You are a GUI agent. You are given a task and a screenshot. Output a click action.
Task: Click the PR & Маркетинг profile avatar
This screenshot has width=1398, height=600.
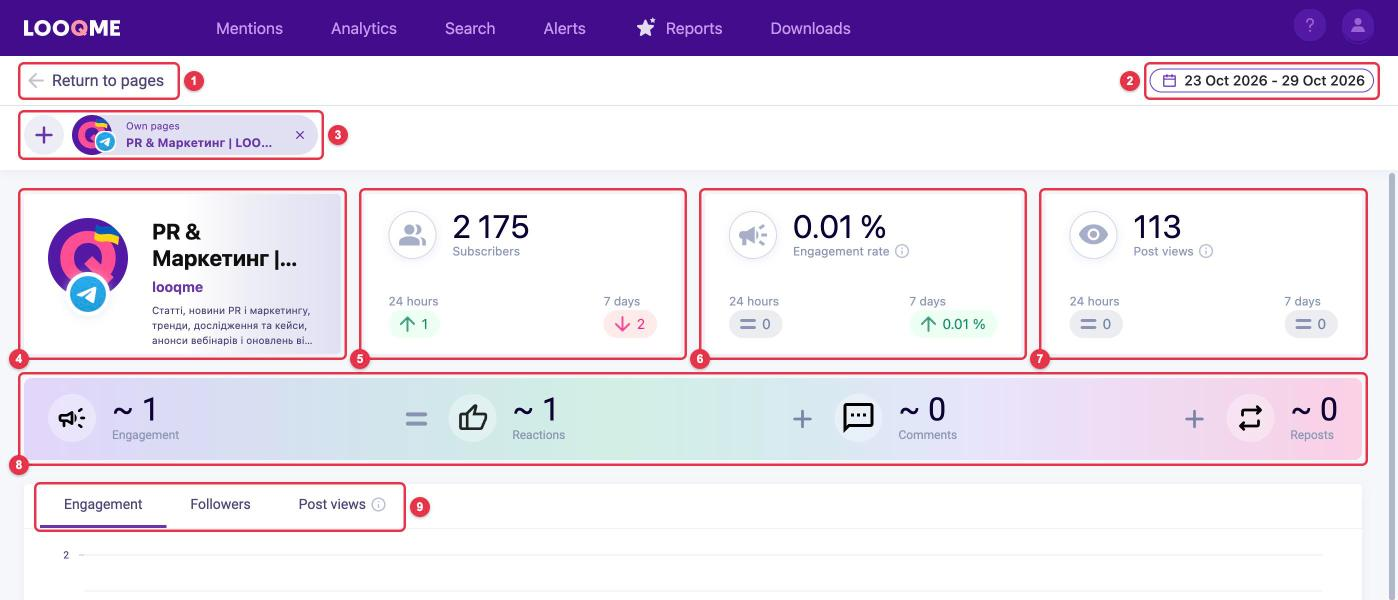point(88,258)
